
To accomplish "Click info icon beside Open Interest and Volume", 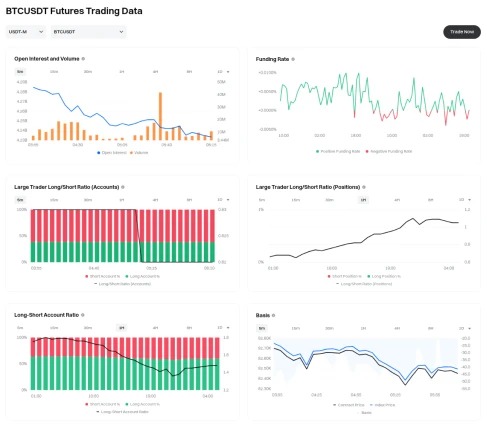I will (x=83, y=59).
